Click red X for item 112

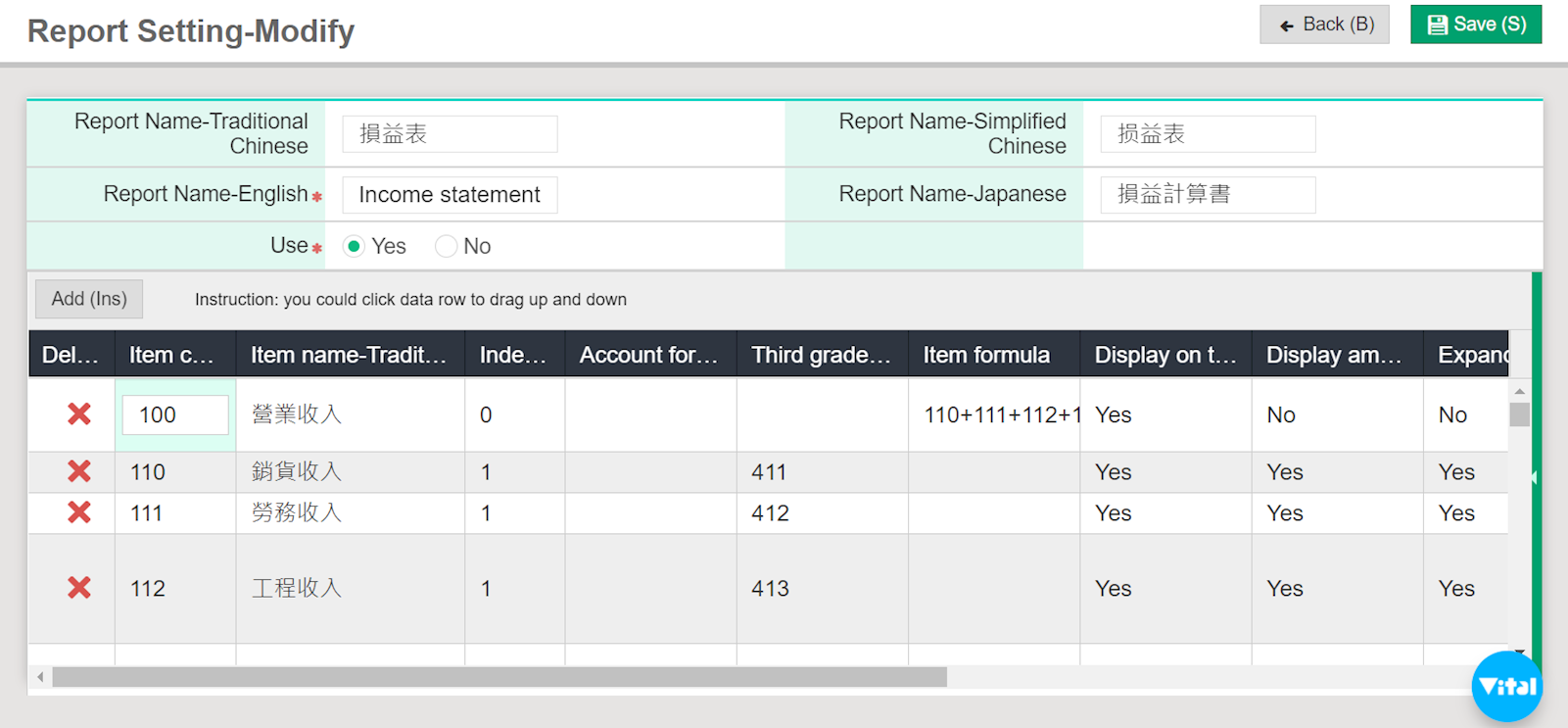point(79,588)
